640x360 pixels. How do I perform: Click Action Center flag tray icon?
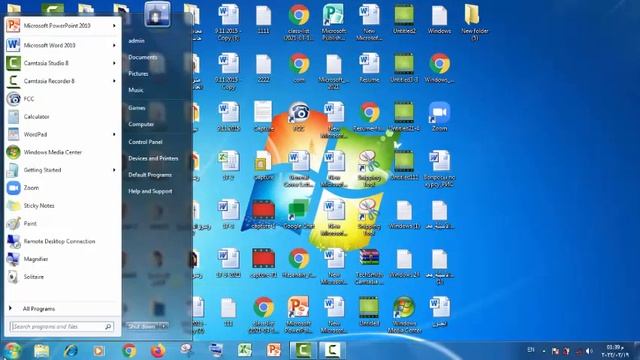(555, 351)
